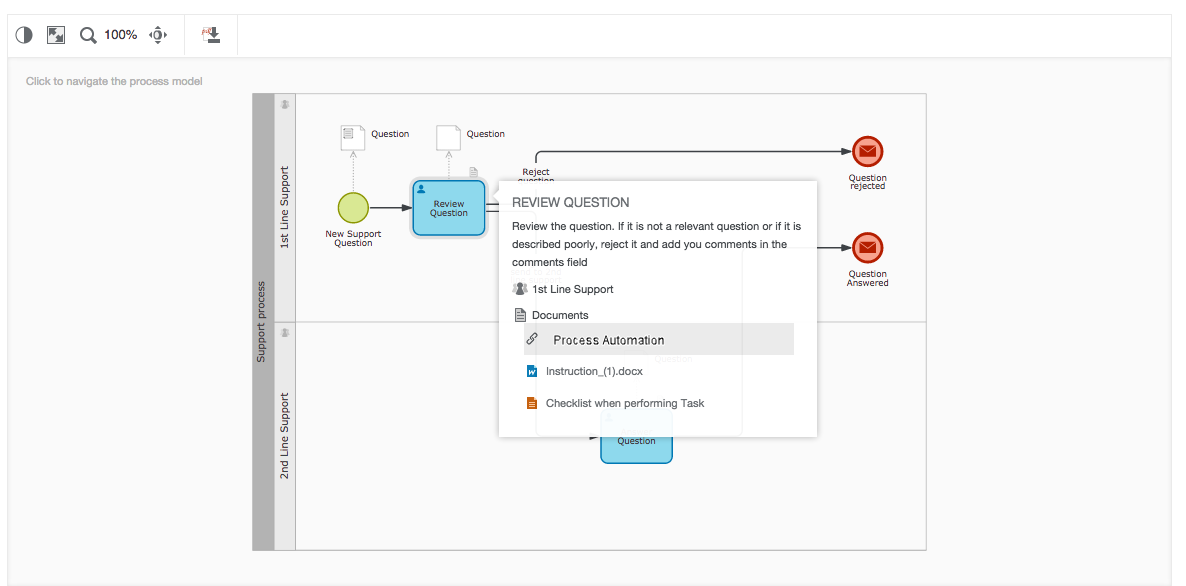Open Checklist when performing Task
1186x586 pixels.
tap(624, 403)
